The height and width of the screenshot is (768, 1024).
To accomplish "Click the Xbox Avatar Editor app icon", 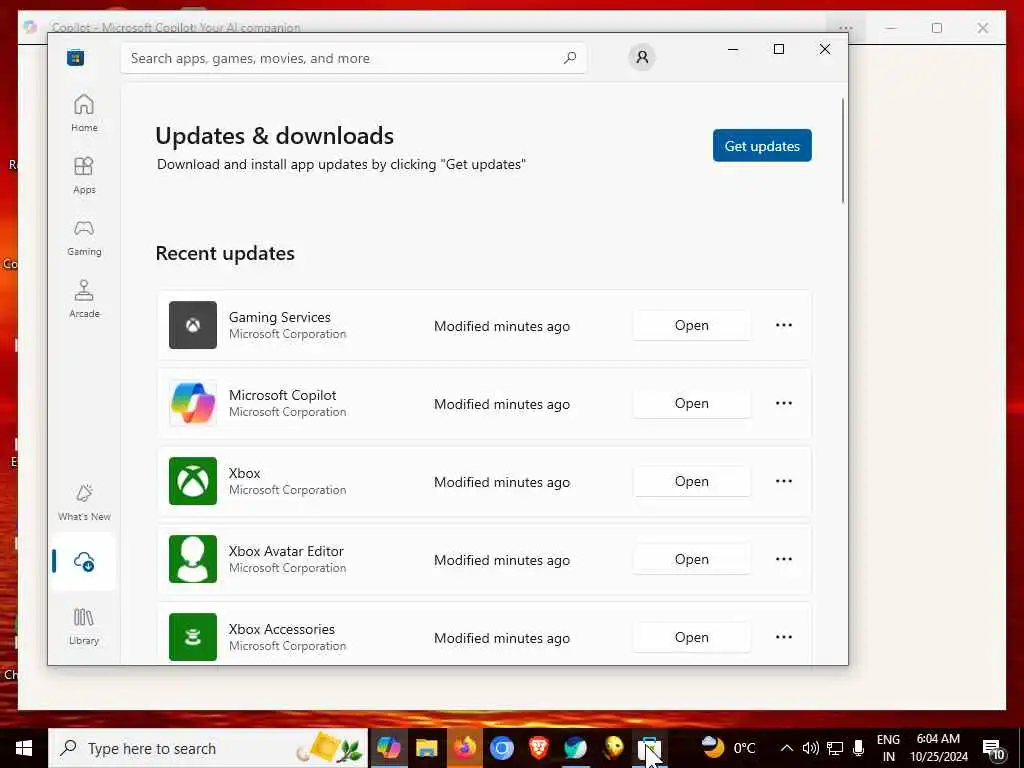I will [193, 559].
